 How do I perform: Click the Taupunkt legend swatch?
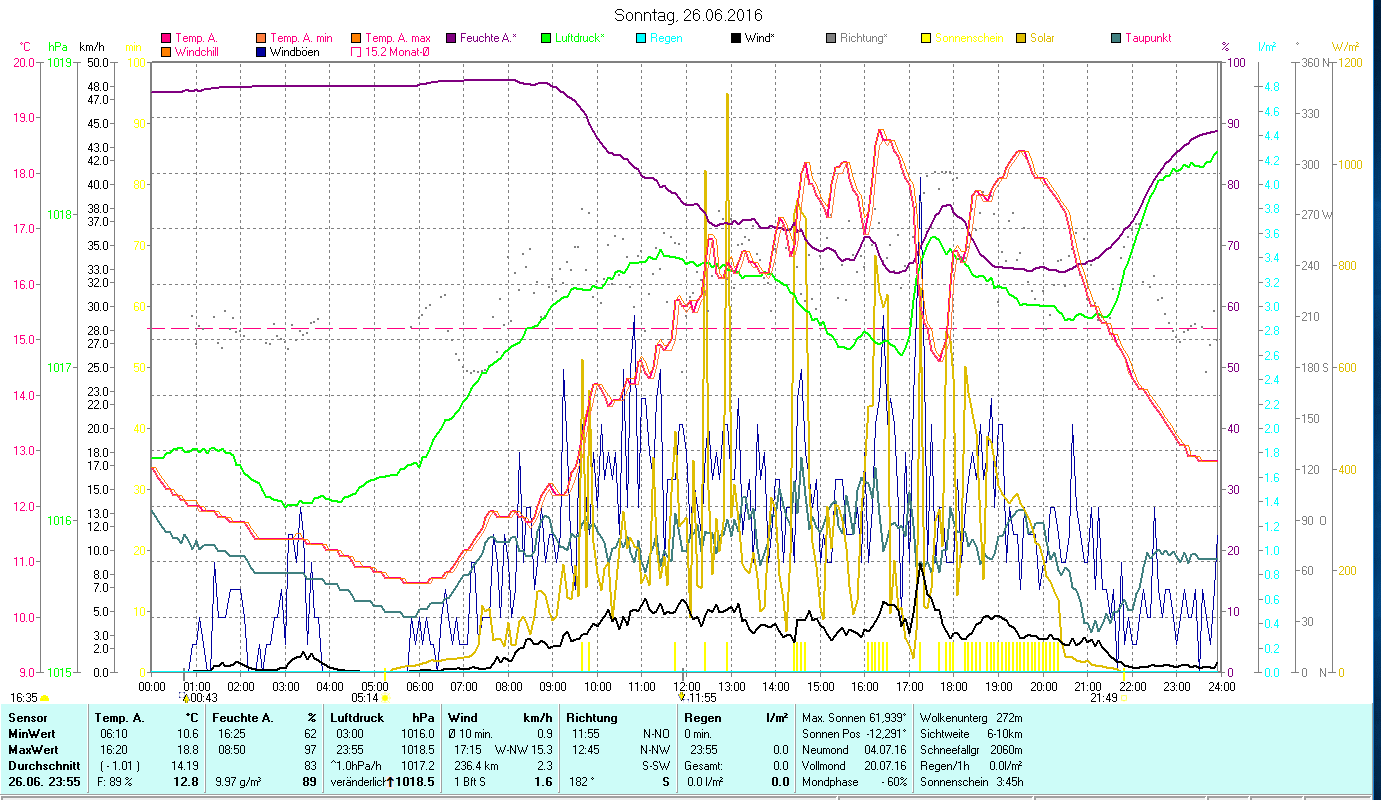point(1116,39)
